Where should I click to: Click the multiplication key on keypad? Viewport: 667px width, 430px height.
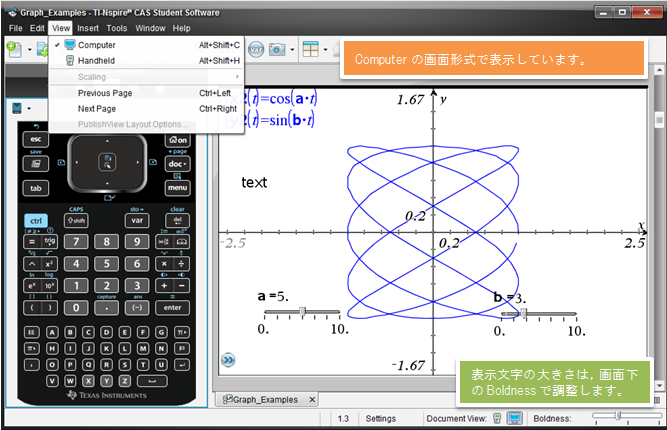point(164,264)
